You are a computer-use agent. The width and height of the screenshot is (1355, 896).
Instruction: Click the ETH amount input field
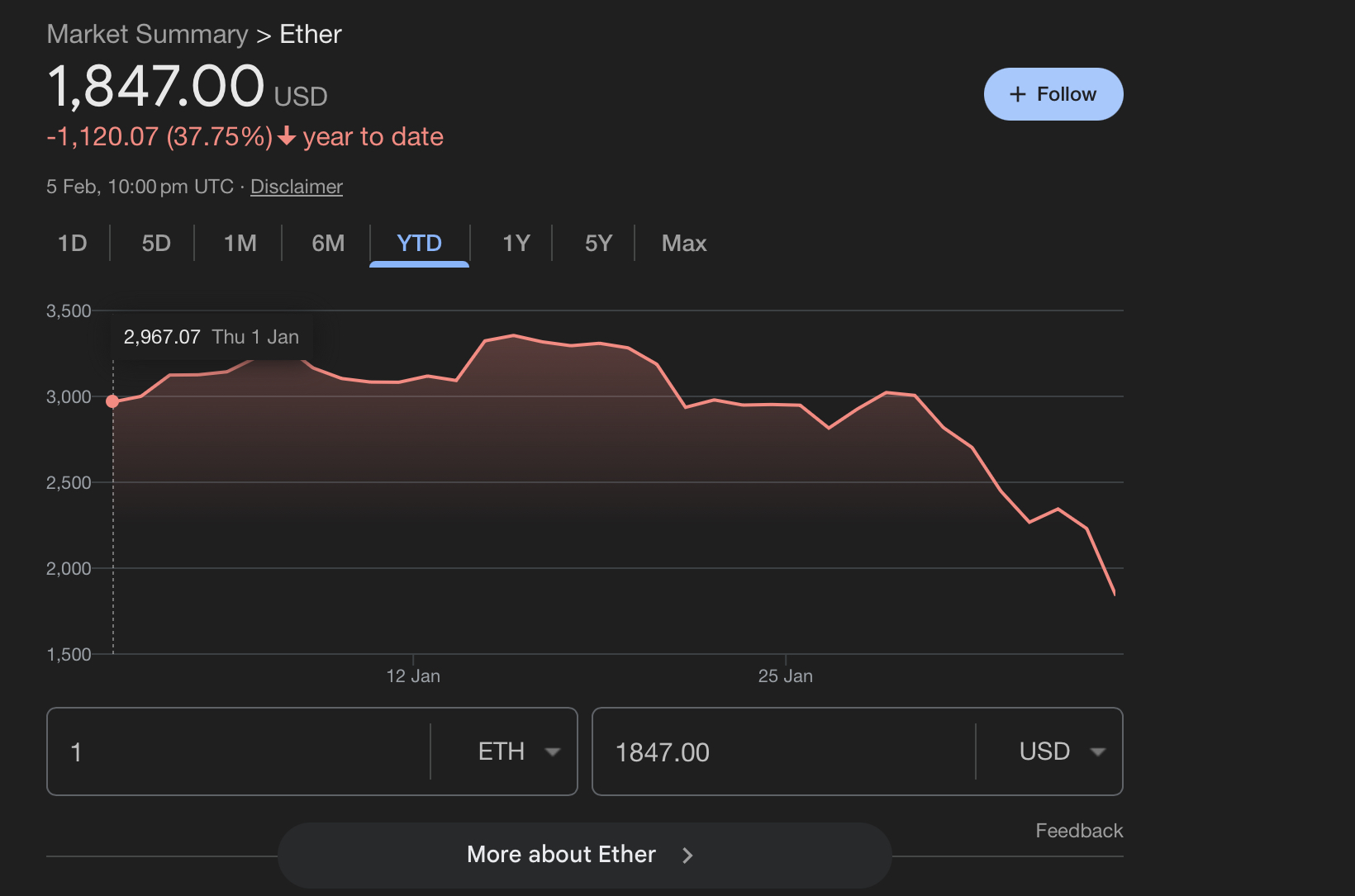tap(240, 751)
